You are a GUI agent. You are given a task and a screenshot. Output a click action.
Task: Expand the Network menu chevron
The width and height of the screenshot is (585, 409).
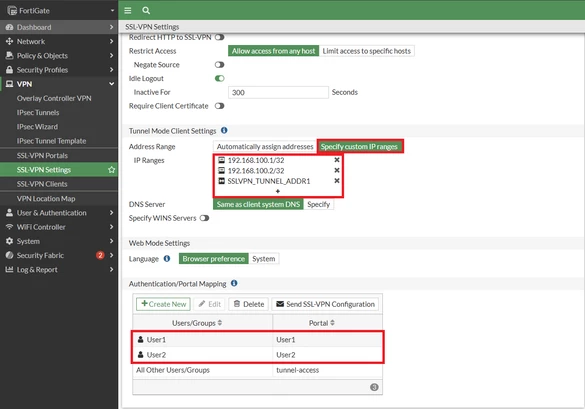(x=111, y=41)
